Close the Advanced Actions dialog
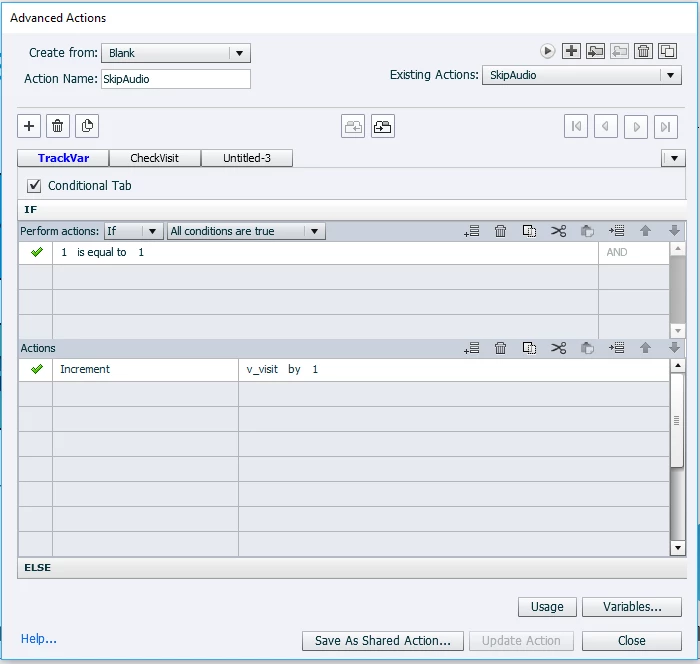Viewport: 700px width, 664px height. tap(632, 641)
